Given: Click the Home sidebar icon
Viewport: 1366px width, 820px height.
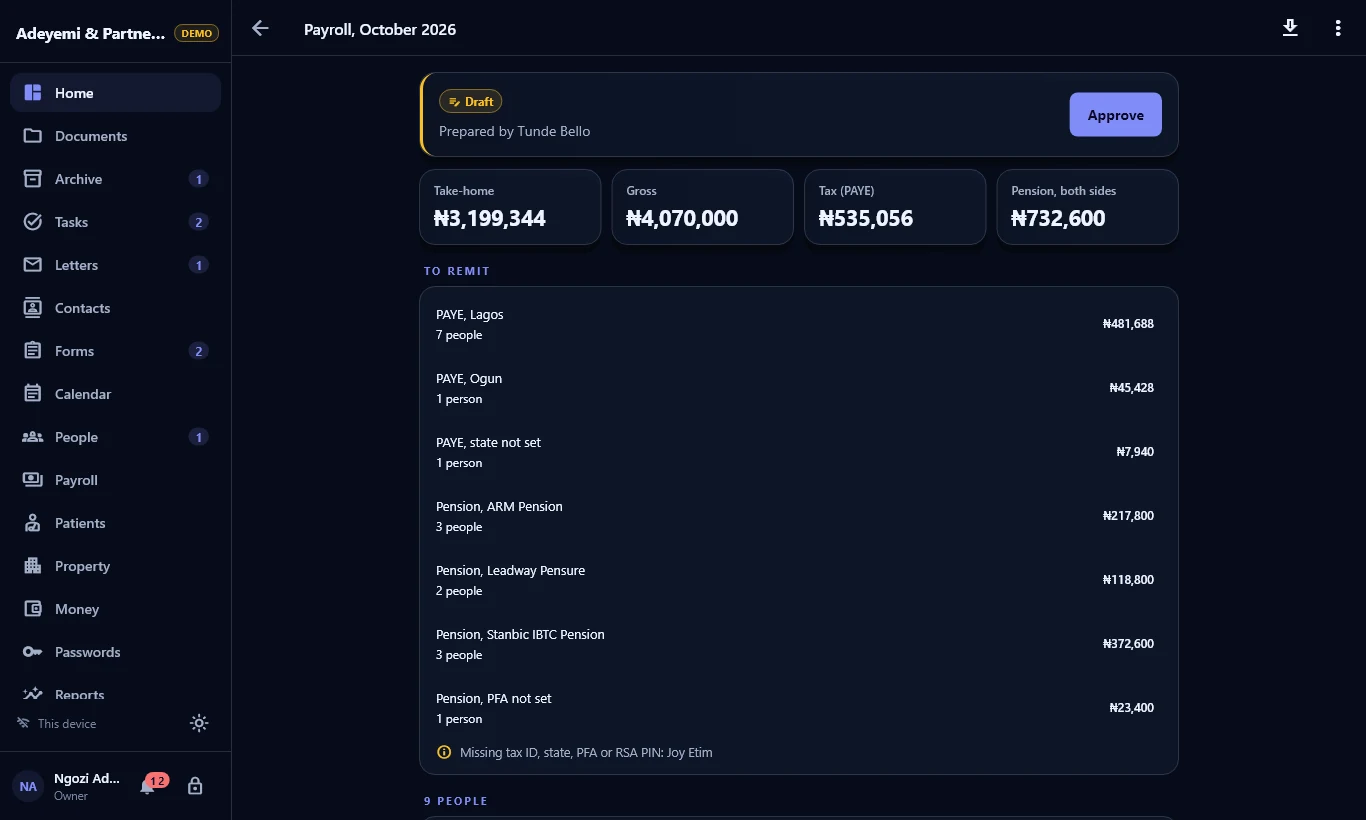Looking at the screenshot, I should (x=33, y=93).
